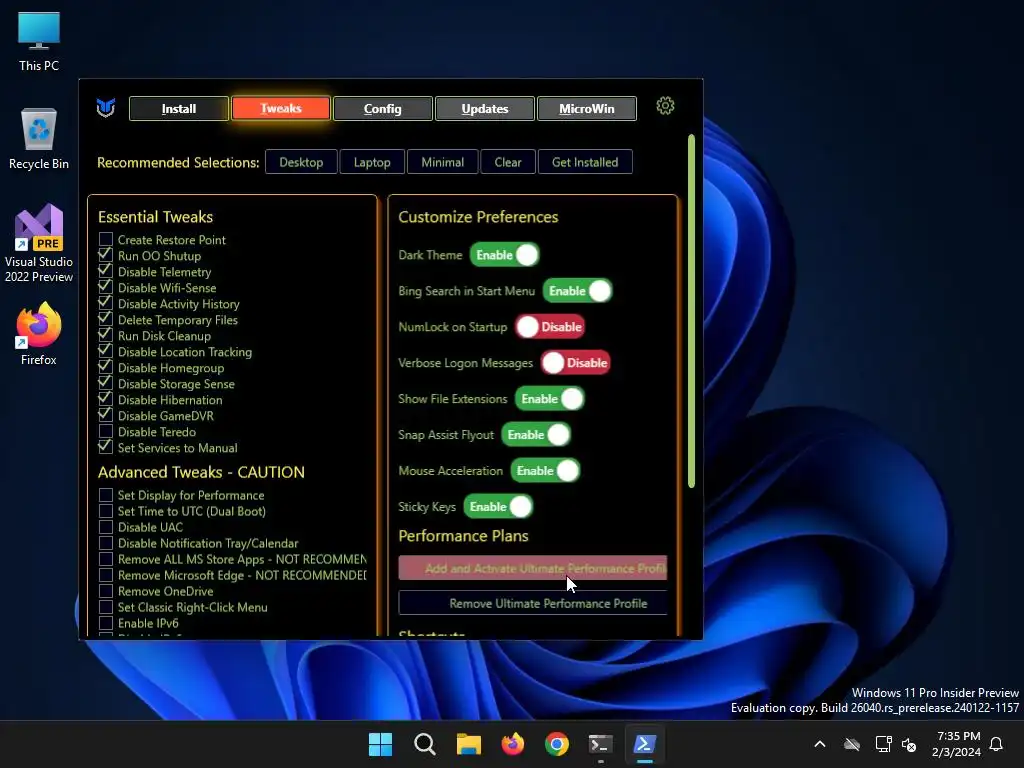Toggle Bing Search in Start Menu
1024x768 pixels.
(577, 291)
